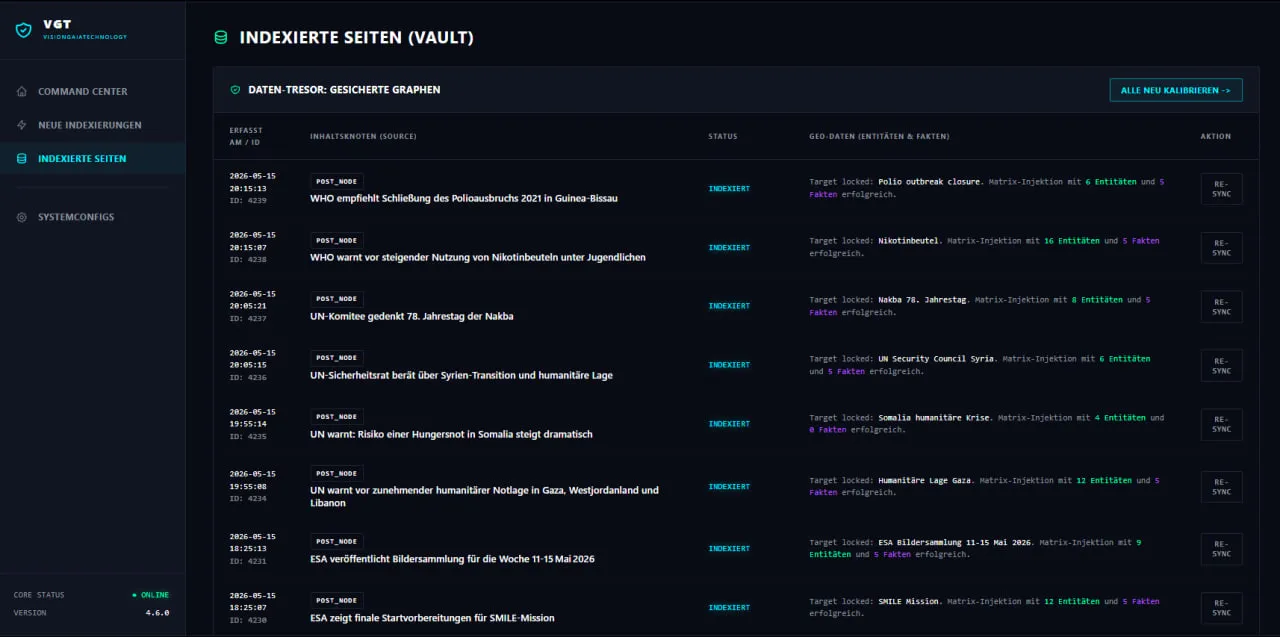Click Alle neu kalibrieren button
This screenshot has width=1280, height=637.
(1176, 90)
